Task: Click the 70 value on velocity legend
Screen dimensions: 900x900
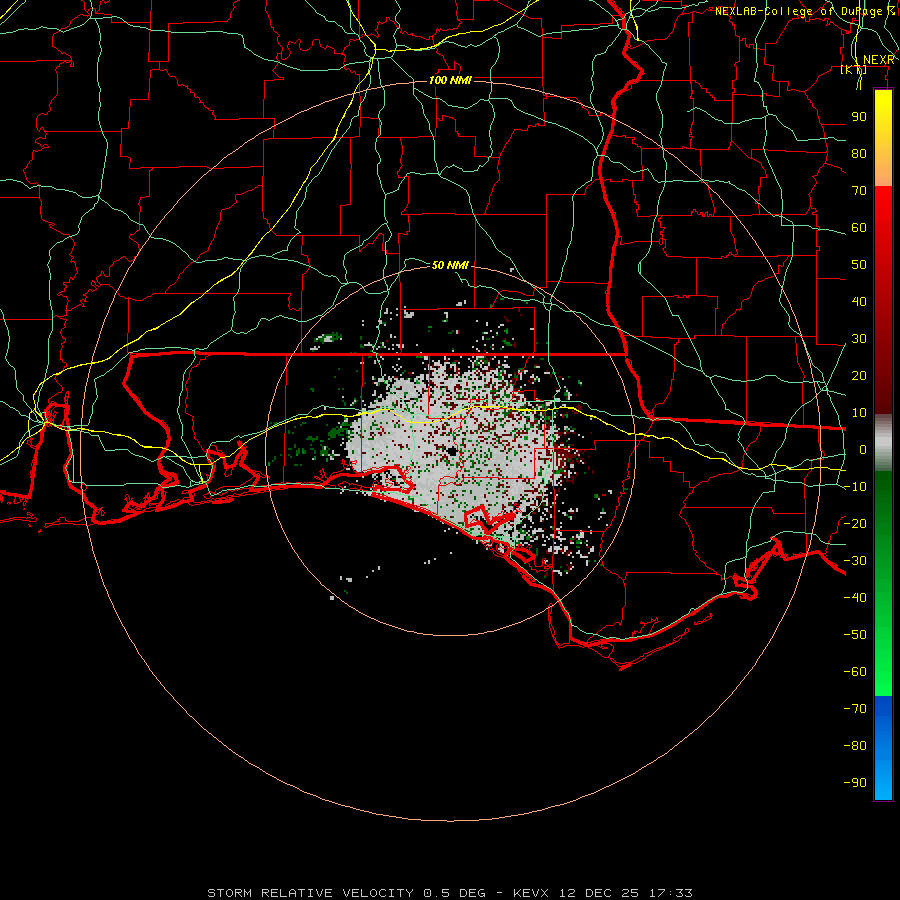Action: coord(859,191)
